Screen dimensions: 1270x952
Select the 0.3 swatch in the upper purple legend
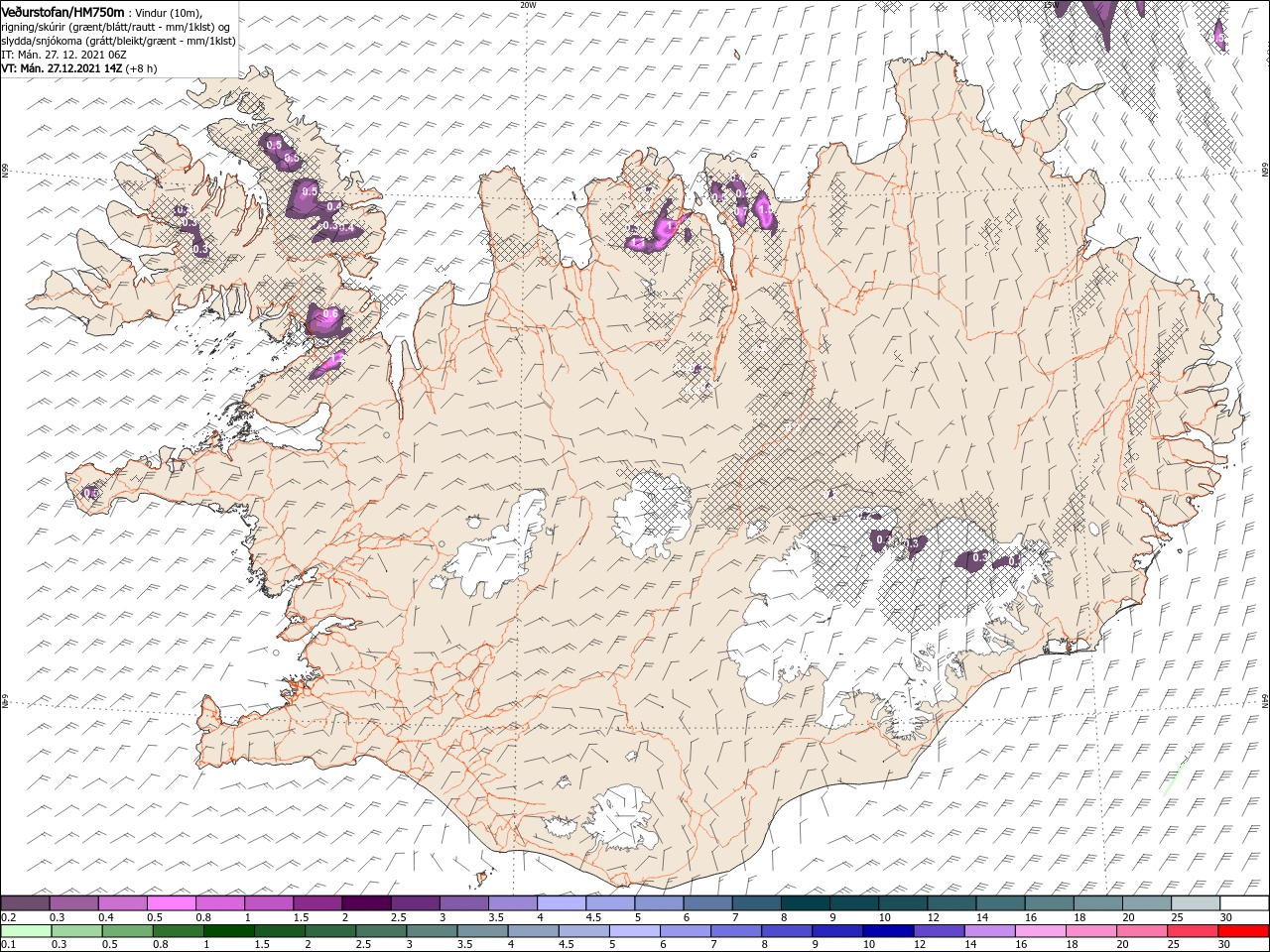tap(73, 903)
